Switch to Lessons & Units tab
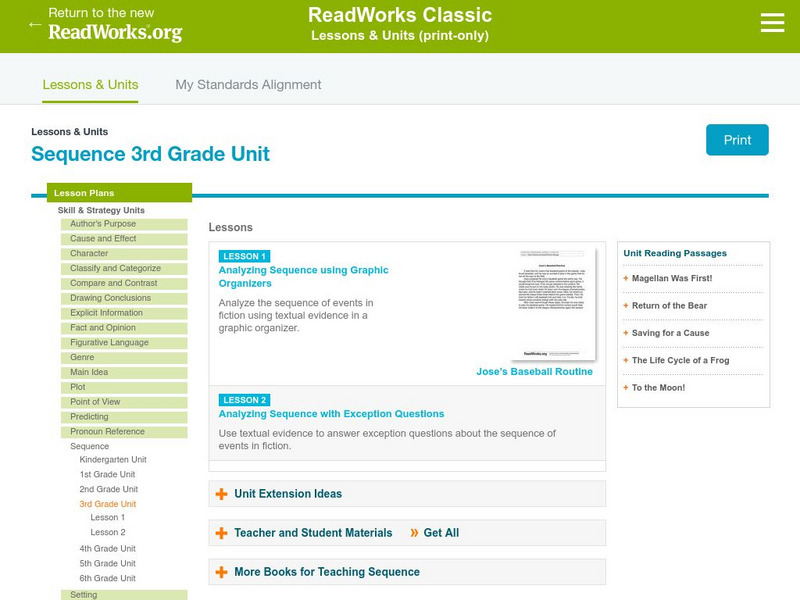 coord(90,85)
